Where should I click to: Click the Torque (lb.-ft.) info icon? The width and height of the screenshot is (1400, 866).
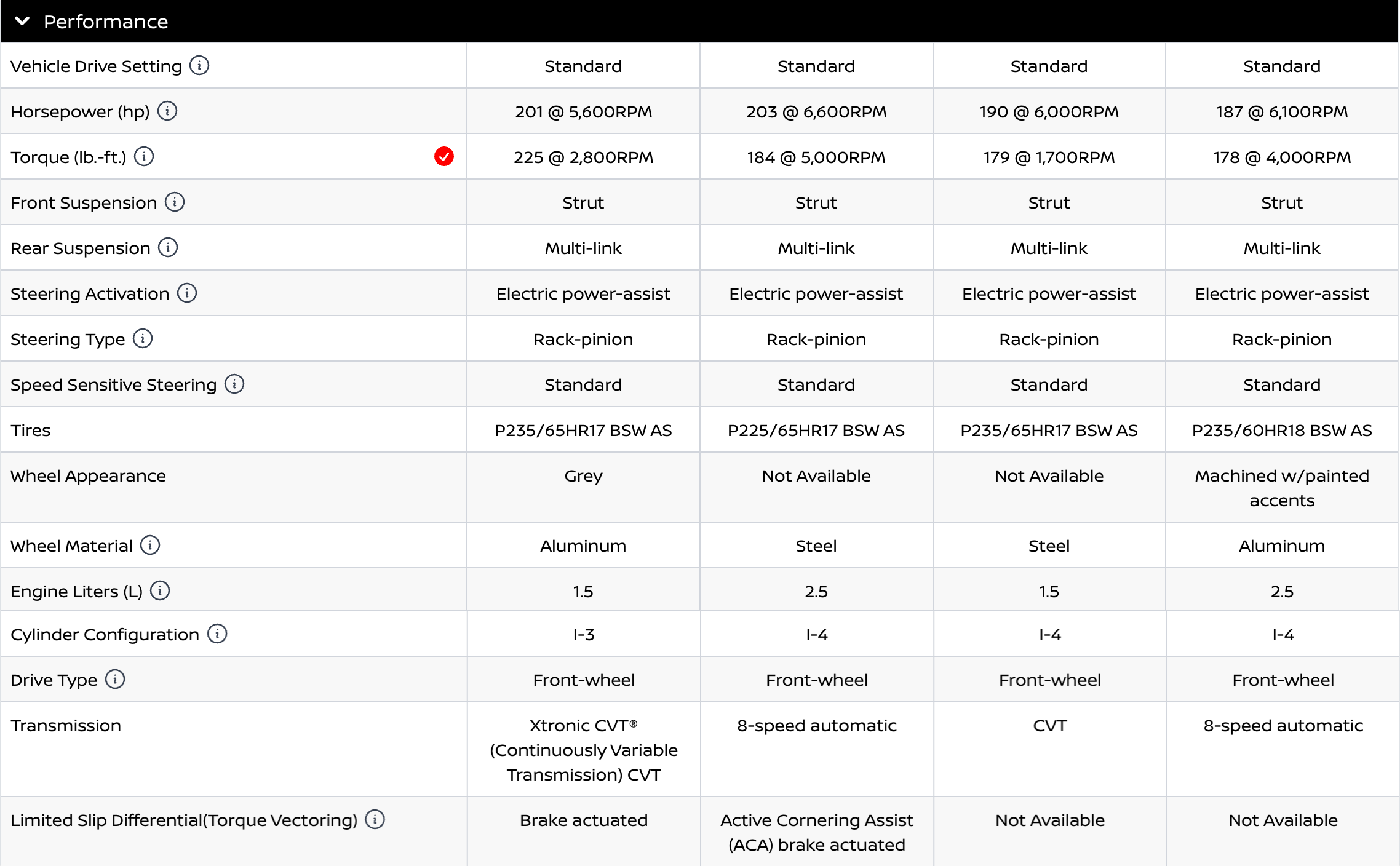tap(144, 156)
